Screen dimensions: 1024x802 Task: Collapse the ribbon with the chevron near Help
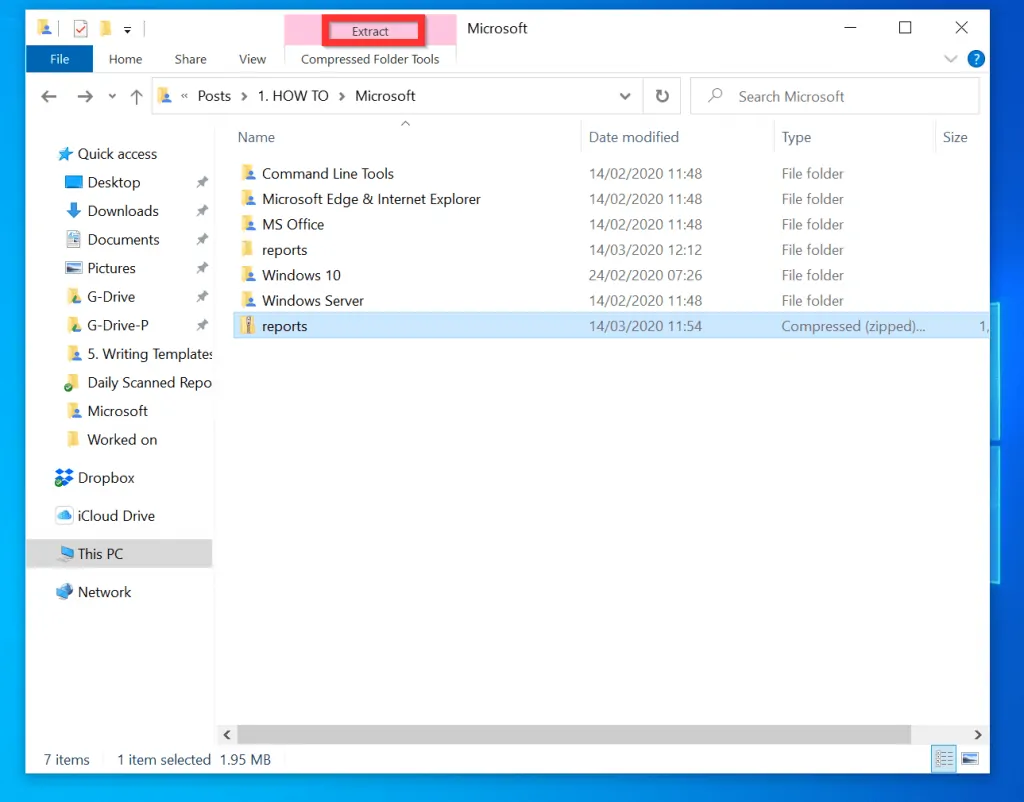click(x=950, y=59)
